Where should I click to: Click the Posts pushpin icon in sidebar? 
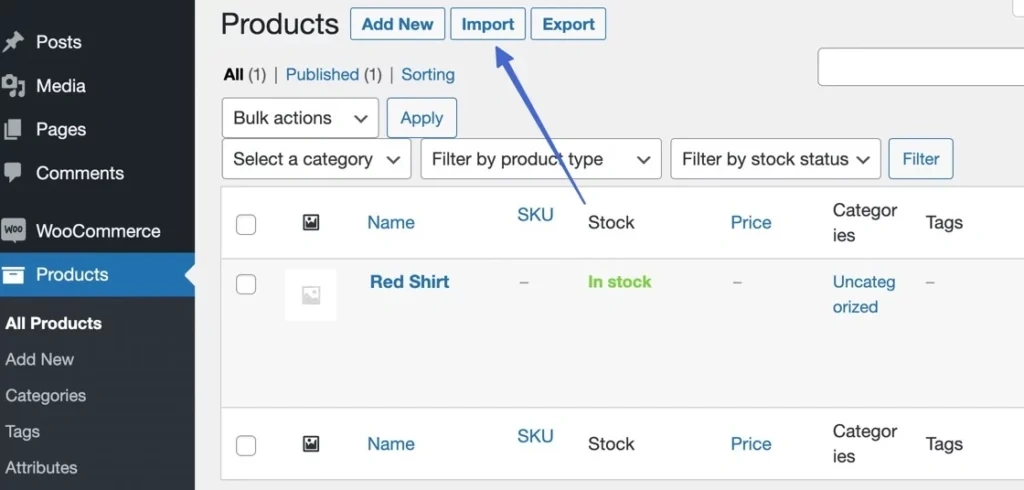tap(13, 42)
